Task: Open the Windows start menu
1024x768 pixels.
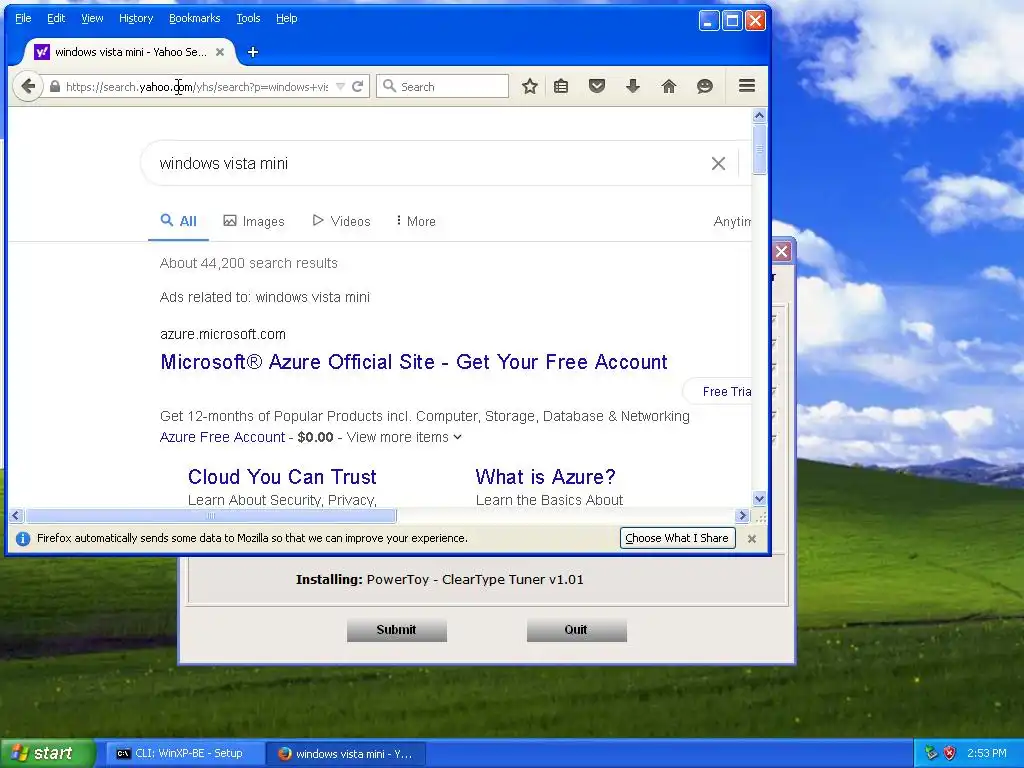Action: [x=47, y=754]
